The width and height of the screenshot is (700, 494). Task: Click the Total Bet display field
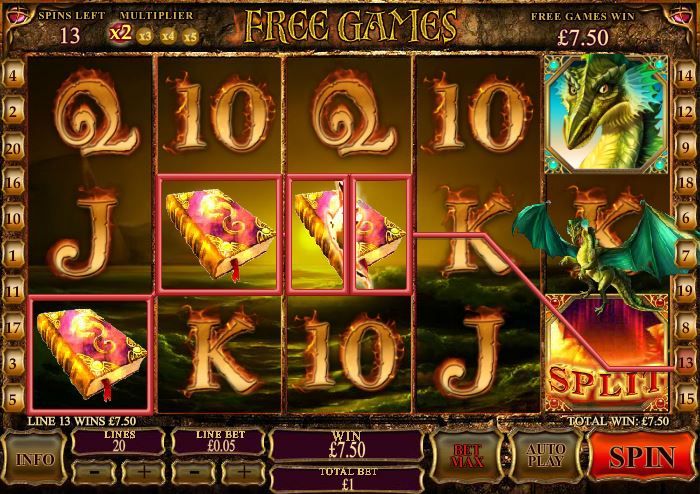pos(347,479)
